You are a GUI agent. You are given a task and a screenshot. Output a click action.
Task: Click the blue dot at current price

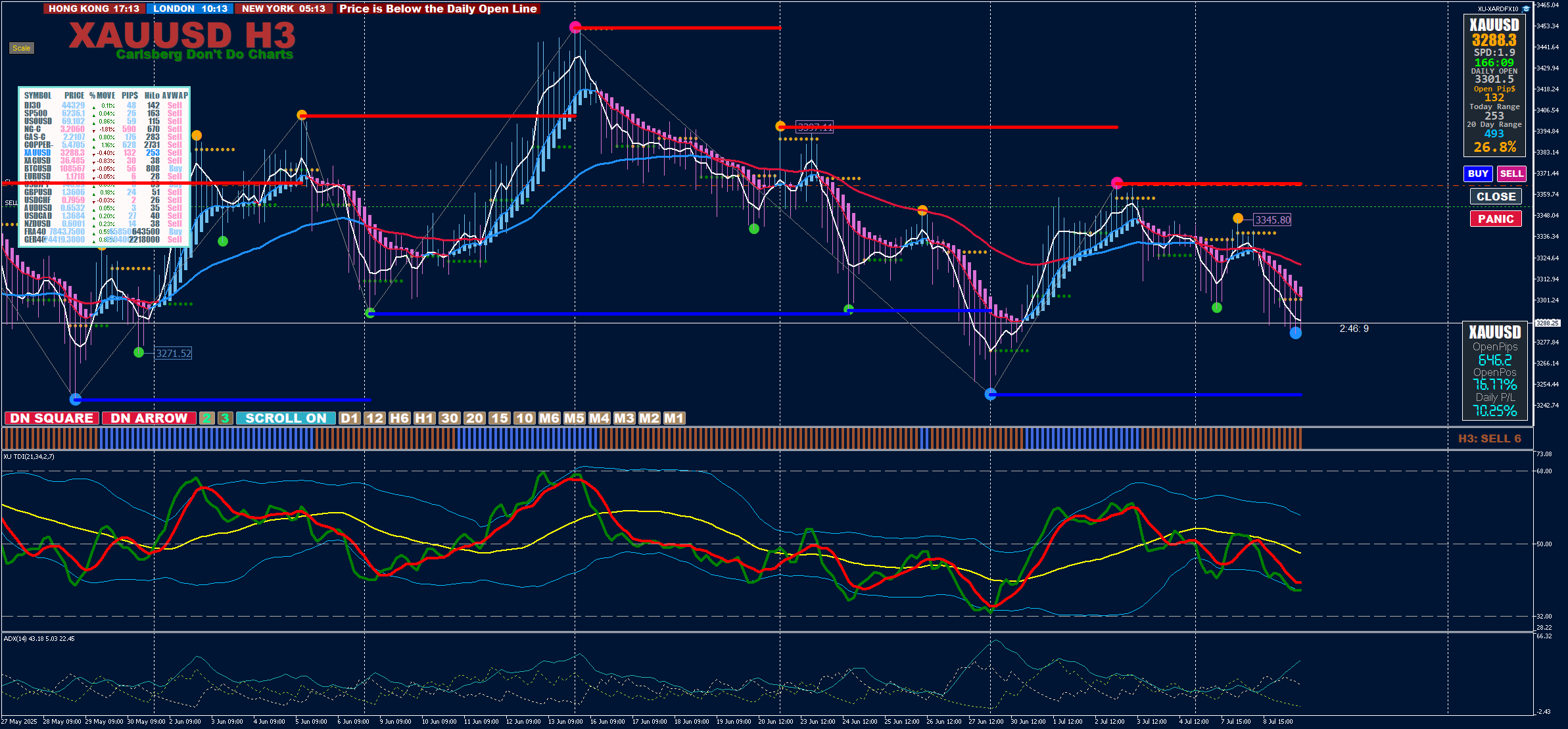click(x=1295, y=333)
